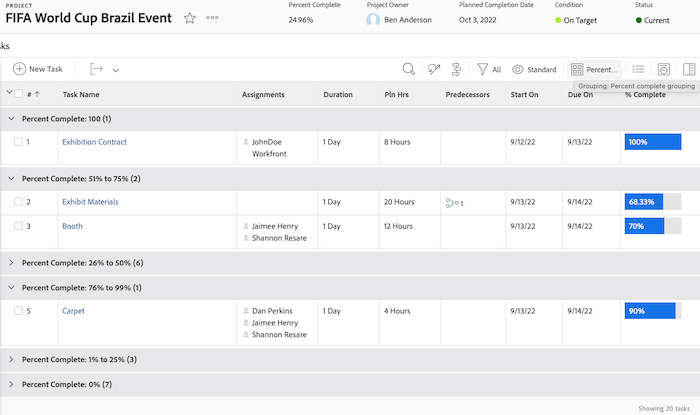Expand Percent Complete 26% to 50% group
The image size is (700, 415).
11,263
